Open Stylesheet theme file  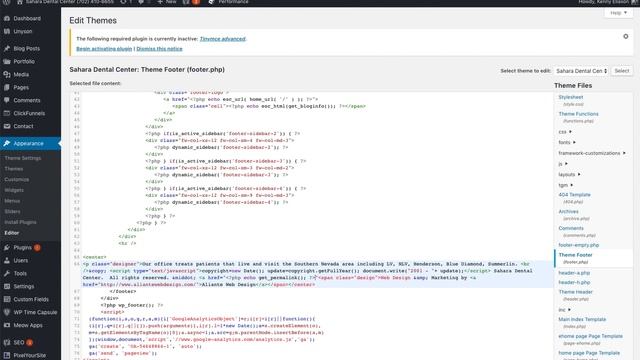[x=571, y=97]
